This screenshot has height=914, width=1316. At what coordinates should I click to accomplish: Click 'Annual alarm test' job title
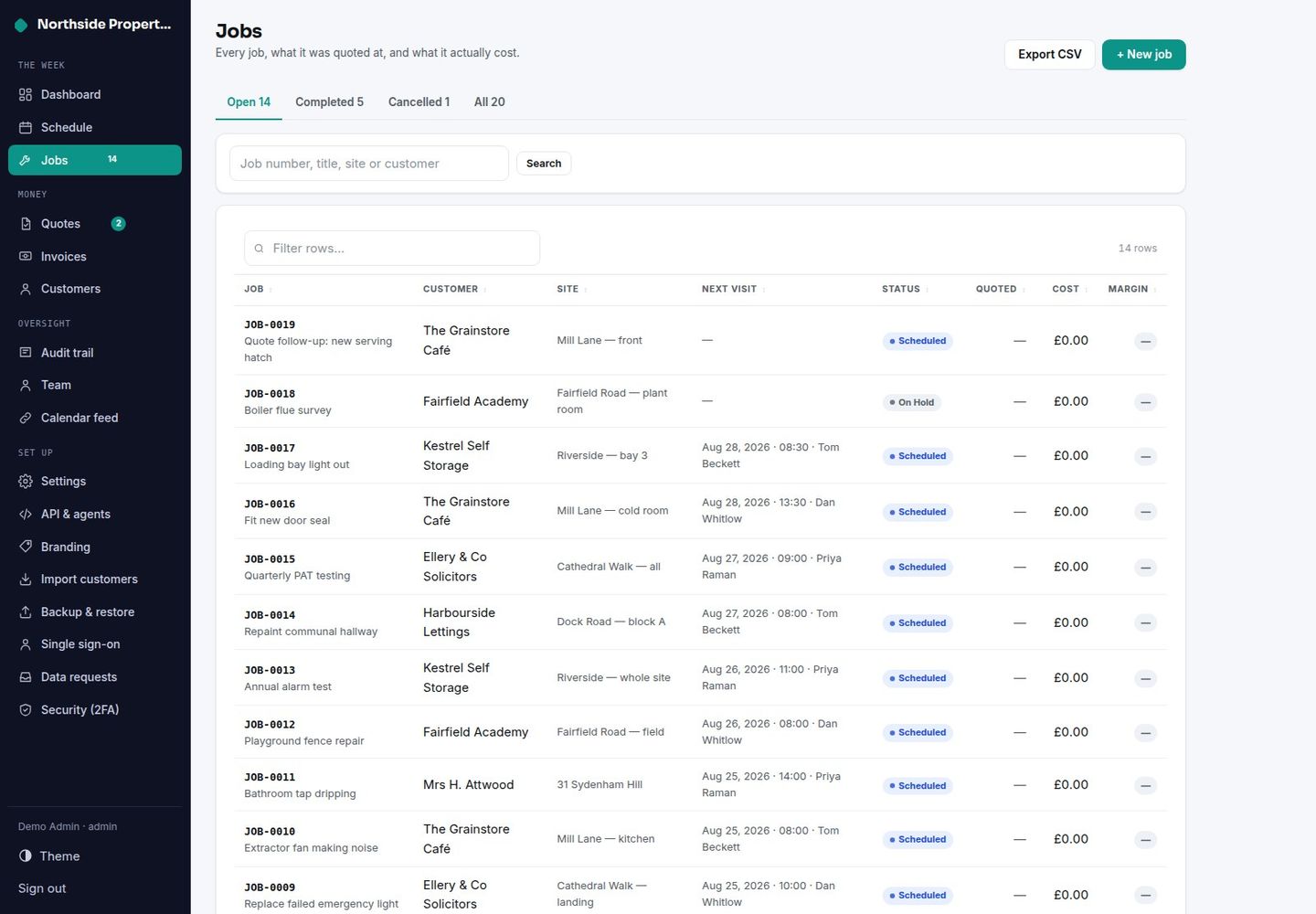288,686
